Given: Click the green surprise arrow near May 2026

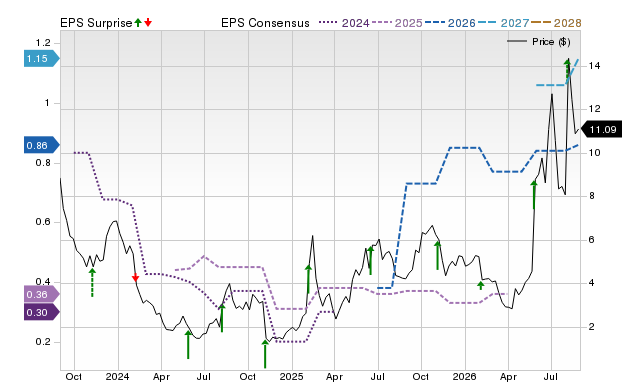Looking at the screenshot, I should pos(534,195).
